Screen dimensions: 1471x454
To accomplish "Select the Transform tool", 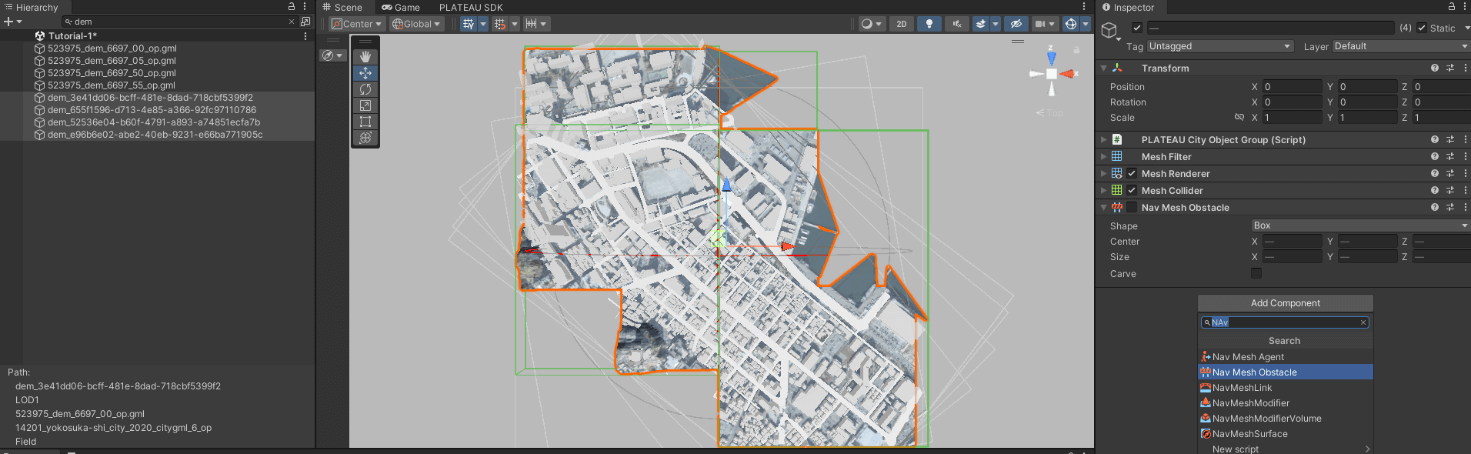I will click(365, 138).
